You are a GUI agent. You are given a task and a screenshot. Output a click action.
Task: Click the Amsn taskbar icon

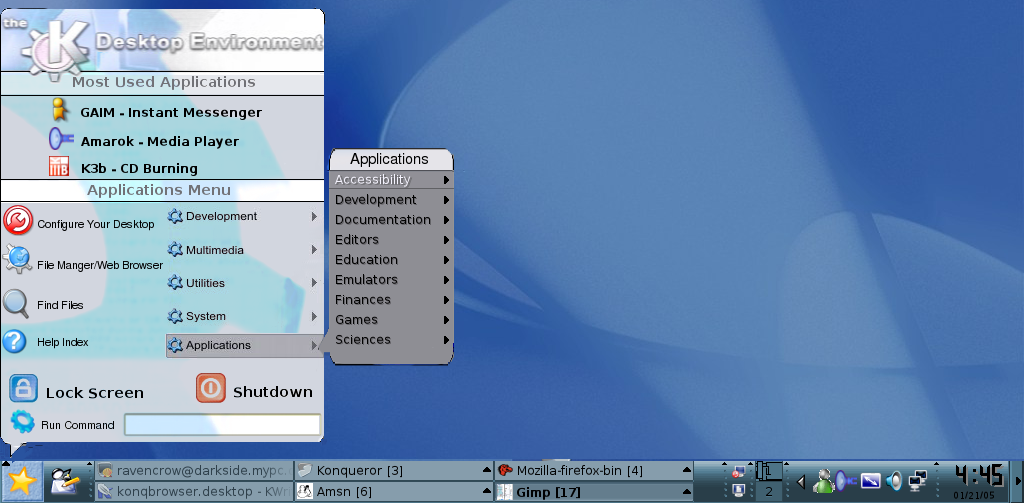click(305, 491)
